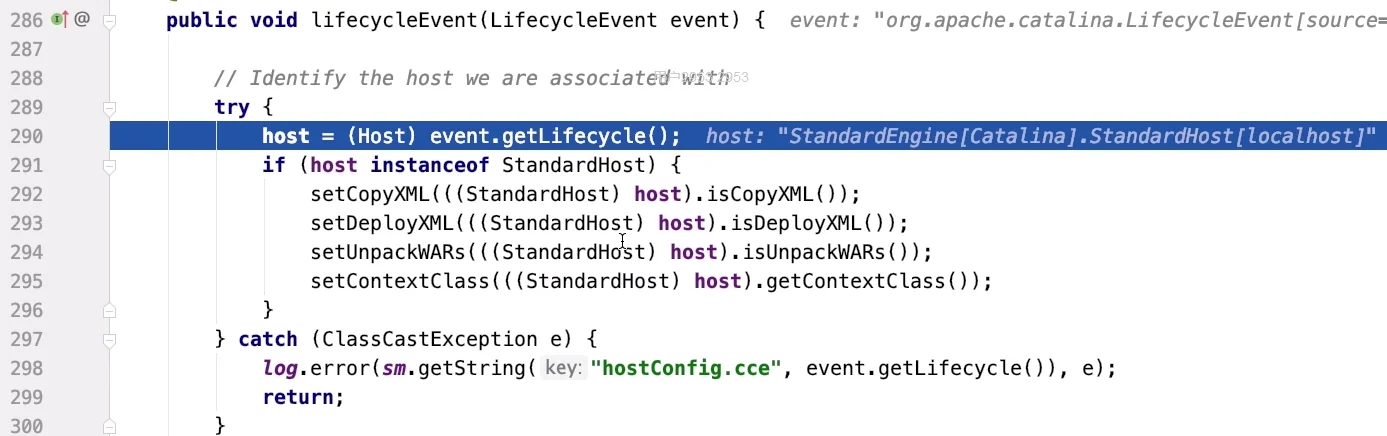
Task: Click the fold end marker on line 300
Action: (110, 426)
